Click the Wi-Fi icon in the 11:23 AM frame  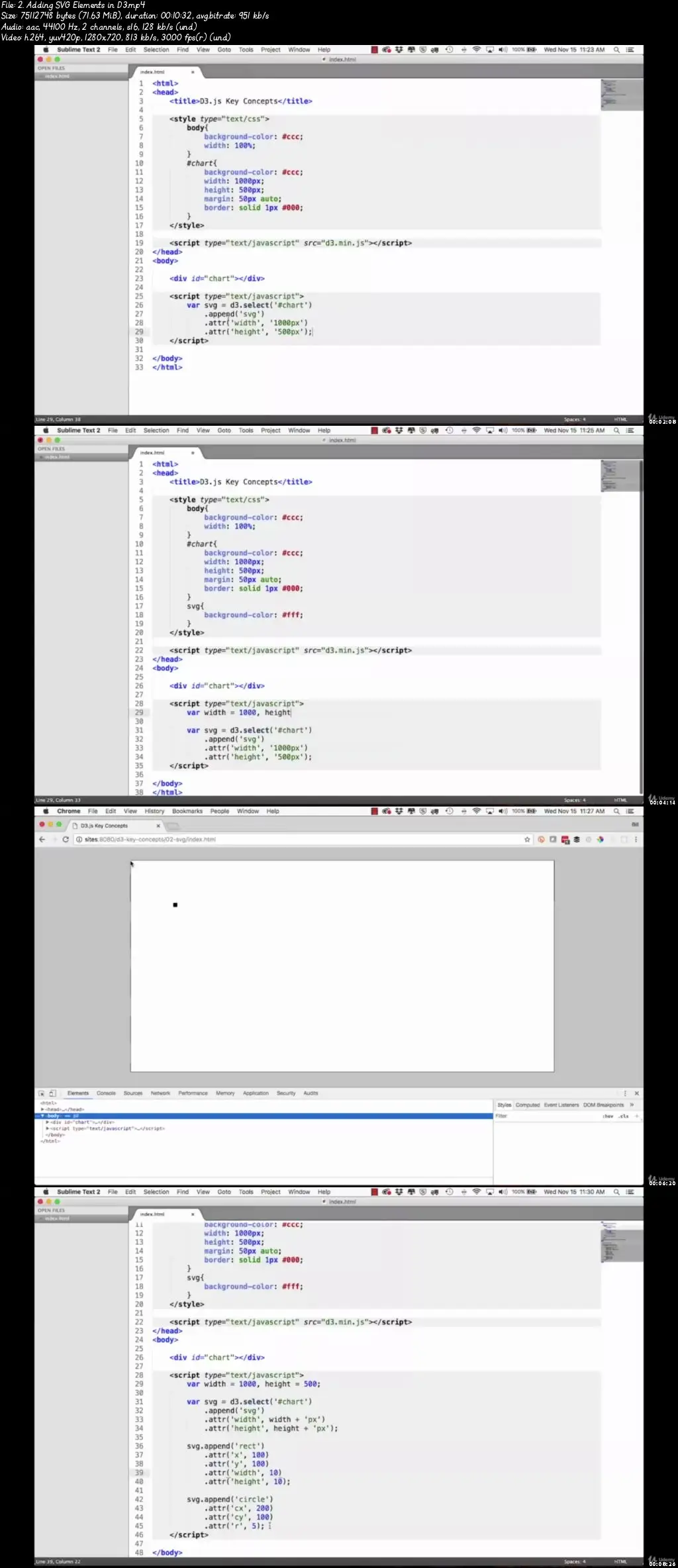click(476, 50)
